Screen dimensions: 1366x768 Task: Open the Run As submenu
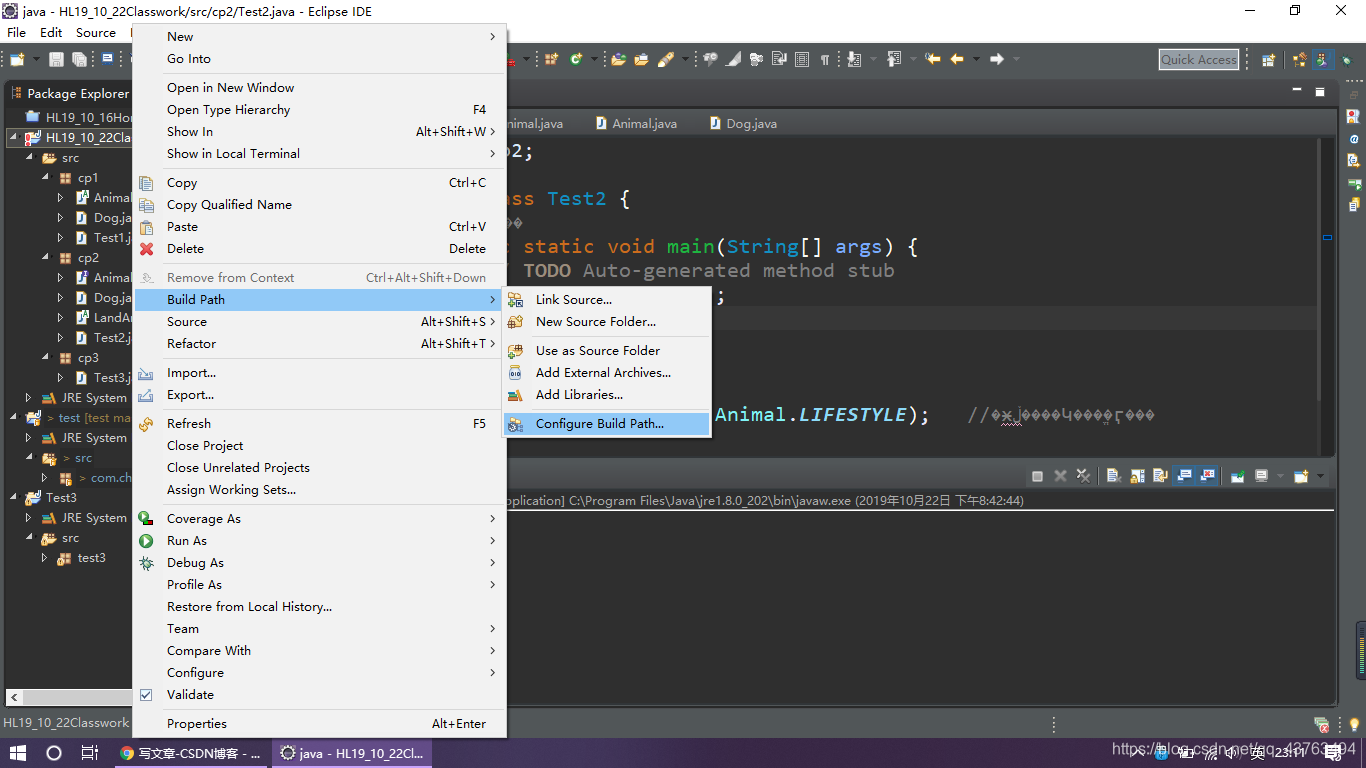coord(320,541)
